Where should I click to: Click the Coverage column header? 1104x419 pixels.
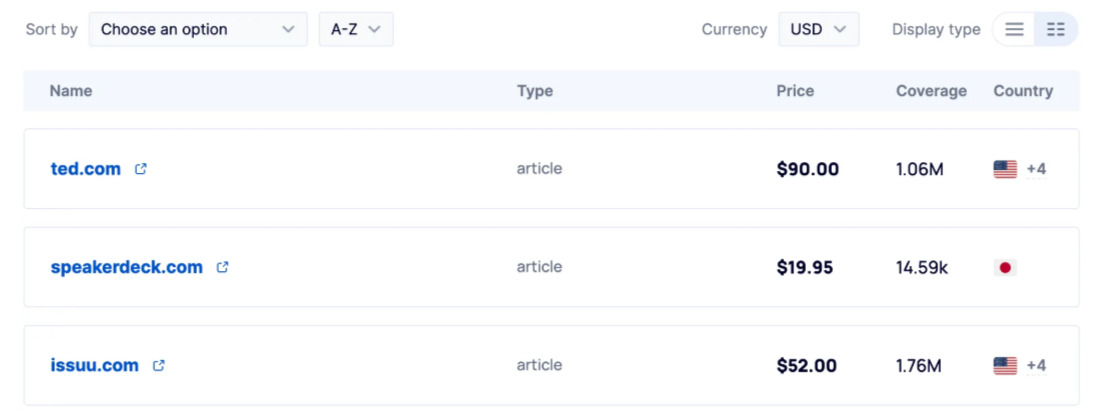pos(931,91)
